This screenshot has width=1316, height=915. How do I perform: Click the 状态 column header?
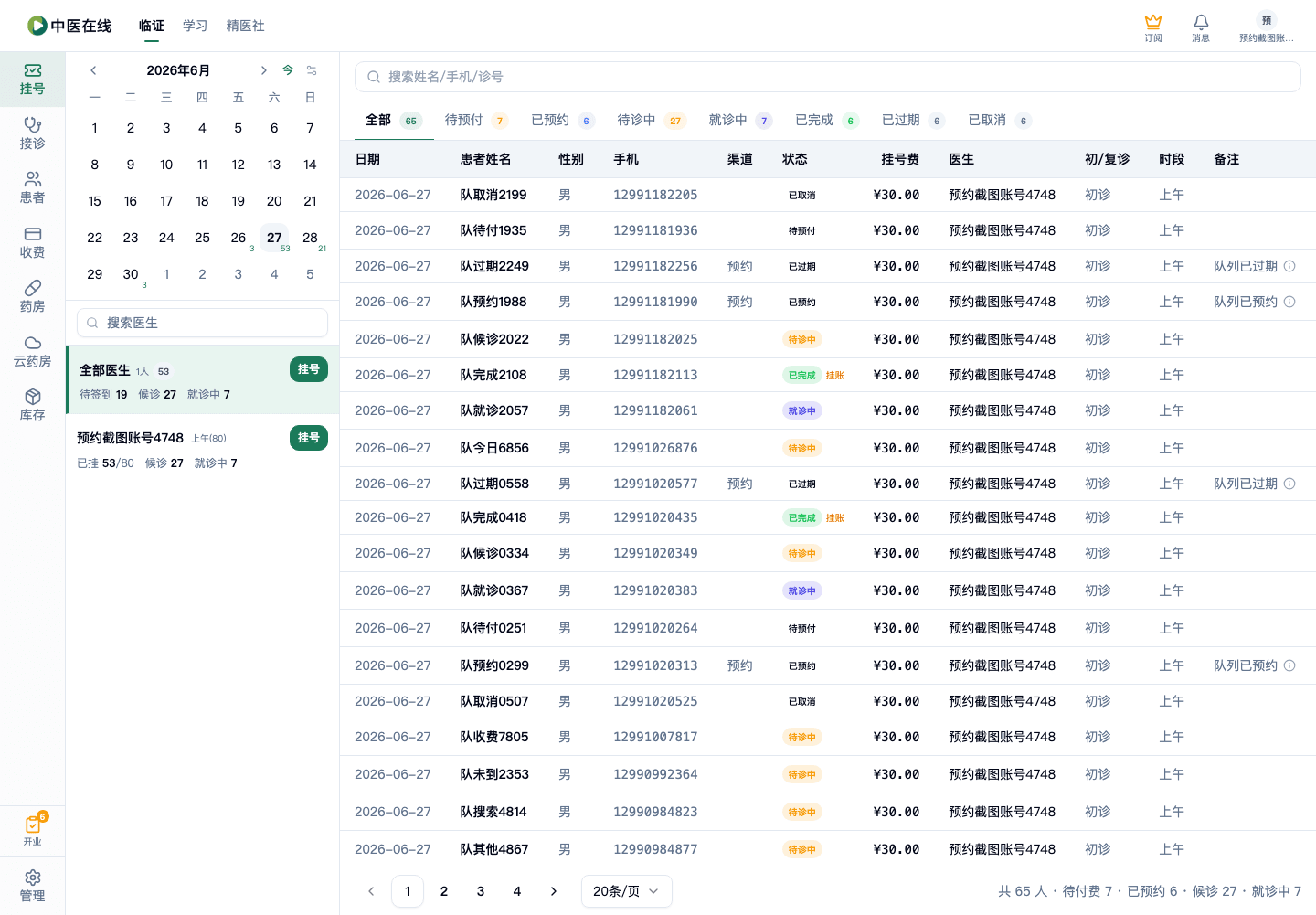(x=795, y=159)
